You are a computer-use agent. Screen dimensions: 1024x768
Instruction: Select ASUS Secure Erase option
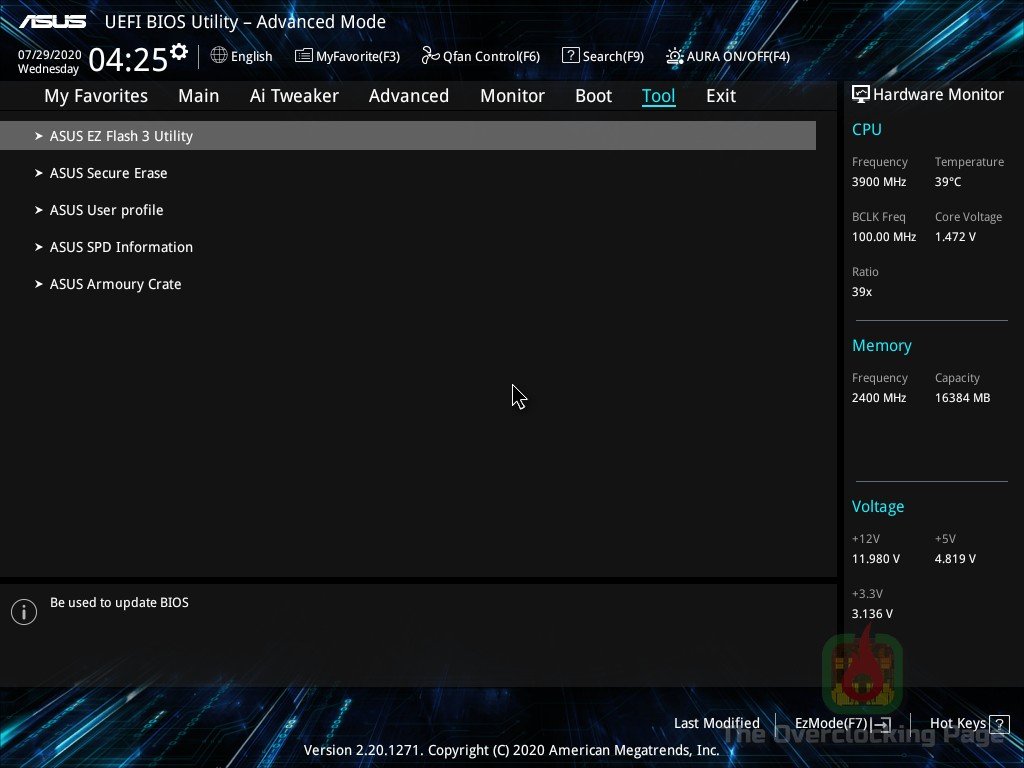coord(108,172)
